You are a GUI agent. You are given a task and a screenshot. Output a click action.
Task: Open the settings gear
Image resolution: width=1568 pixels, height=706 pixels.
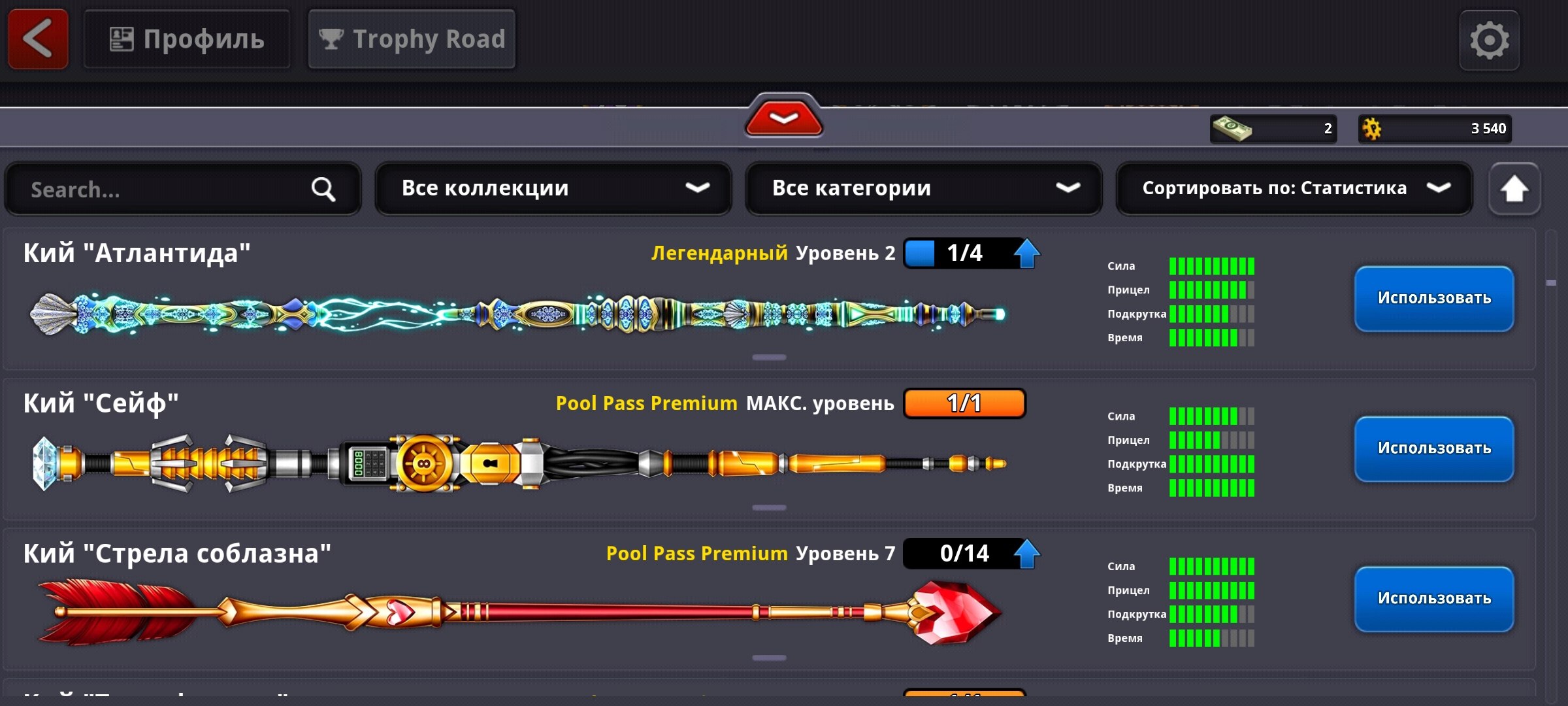pyautogui.click(x=1489, y=41)
